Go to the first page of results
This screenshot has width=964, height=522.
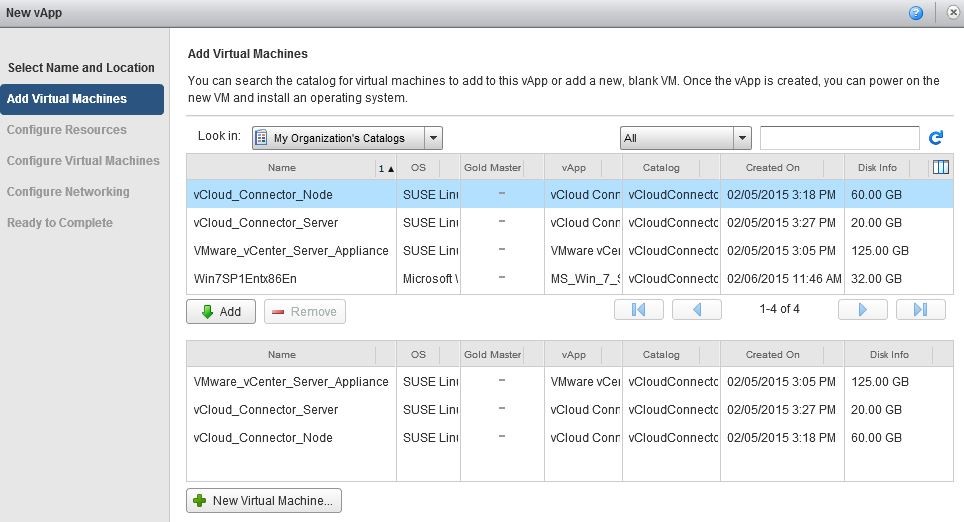coord(639,309)
